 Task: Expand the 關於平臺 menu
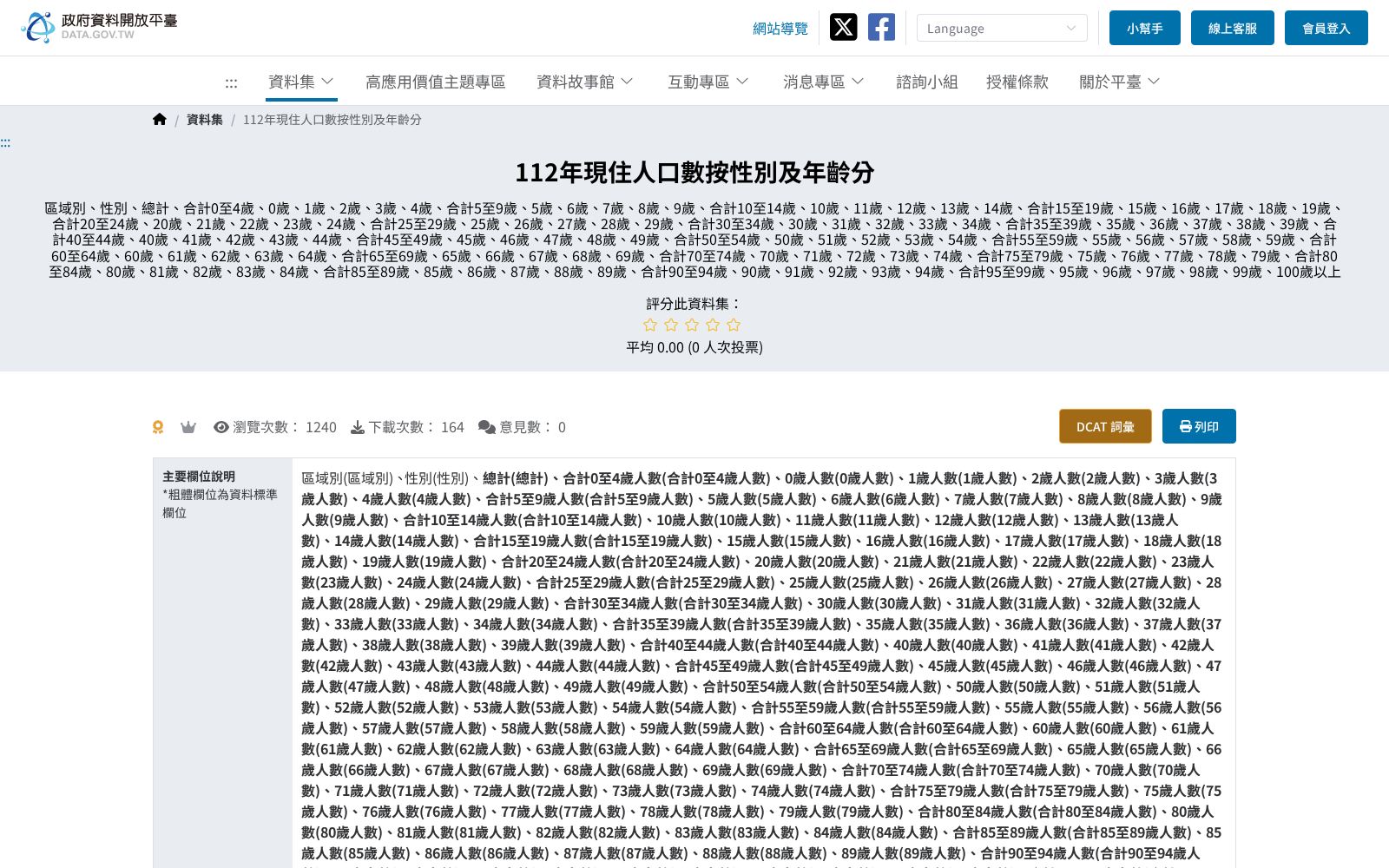(1119, 82)
